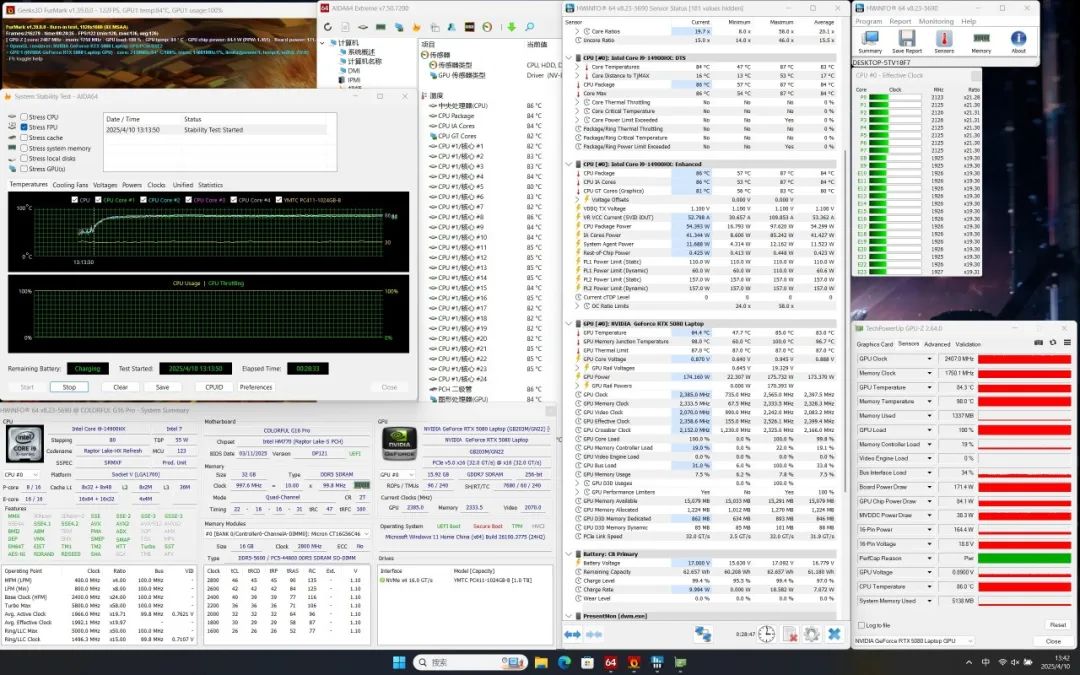Click the GPU-Z refresh icon
Viewport: 1080px width, 675px height.
pos(1053,343)
